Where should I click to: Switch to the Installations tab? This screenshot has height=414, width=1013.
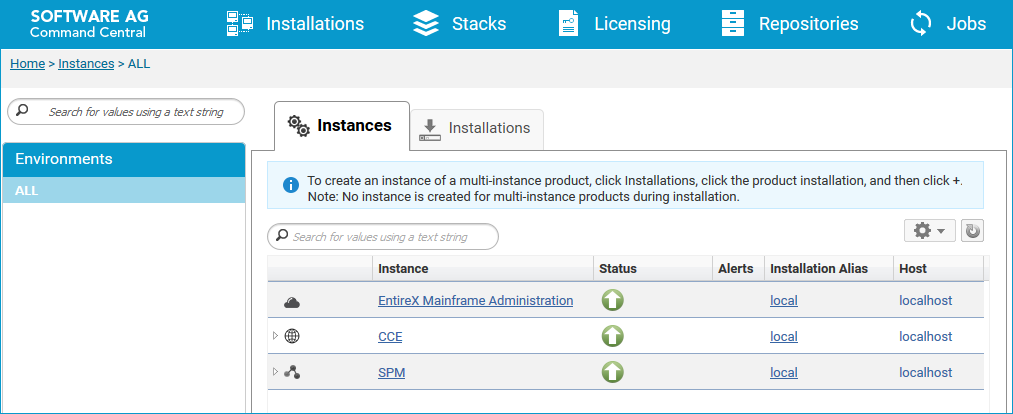pyautogui.click(x=477, y=129)
